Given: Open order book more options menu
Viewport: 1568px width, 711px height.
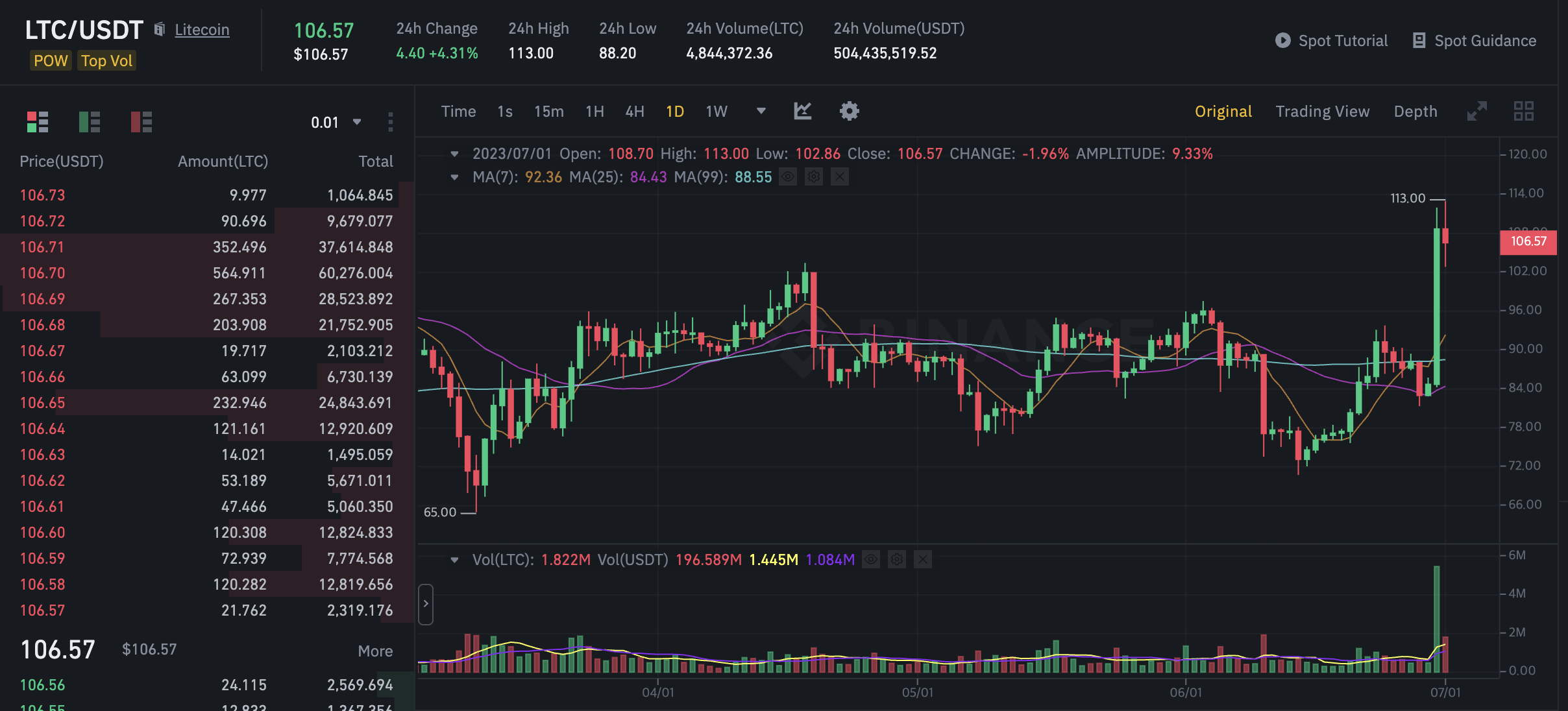Looking at the screenshot, I should pyautogui.click(x=390, y=122).
